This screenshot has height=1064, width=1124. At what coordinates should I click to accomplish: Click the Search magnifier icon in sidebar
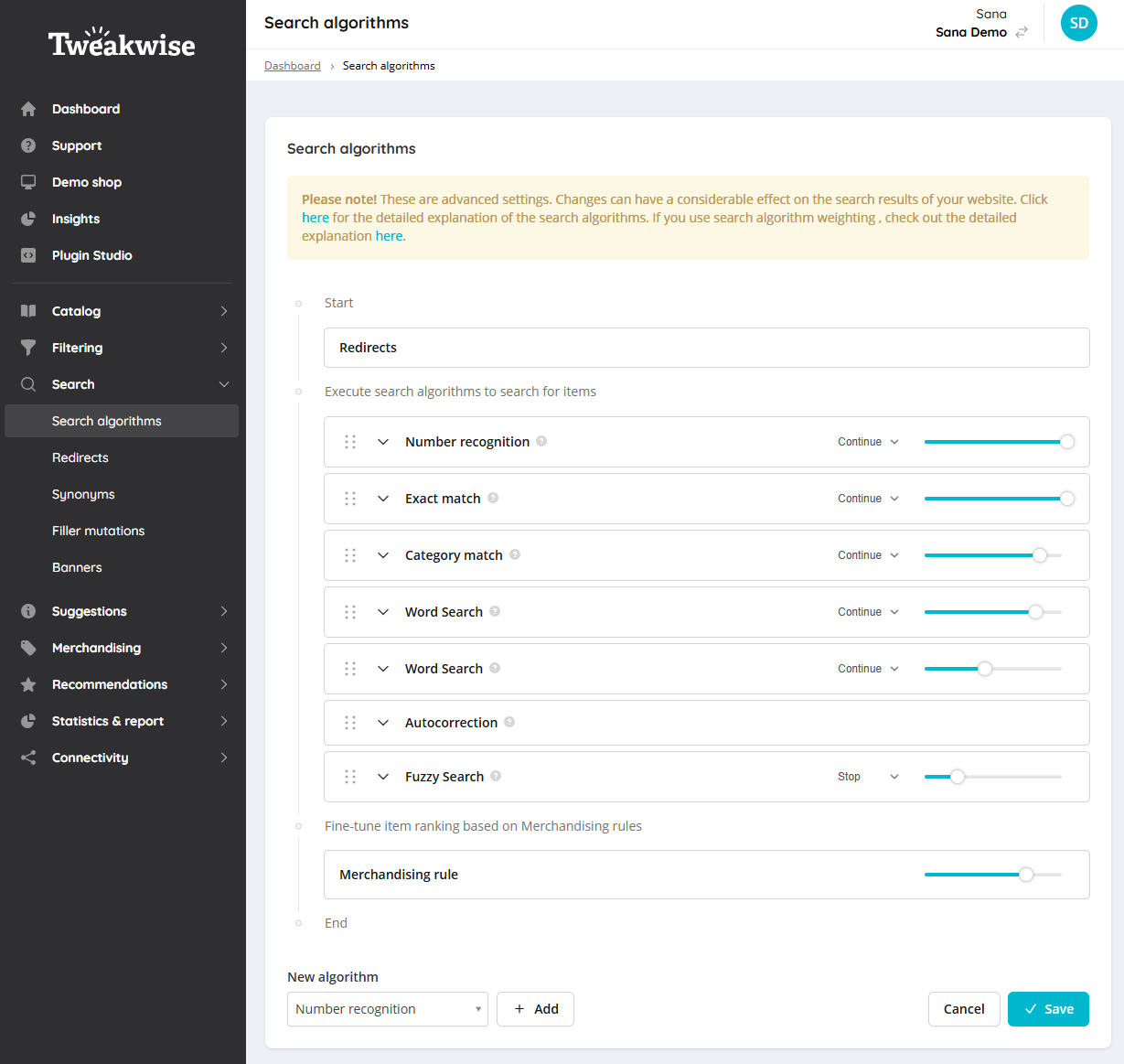point(28,384)
